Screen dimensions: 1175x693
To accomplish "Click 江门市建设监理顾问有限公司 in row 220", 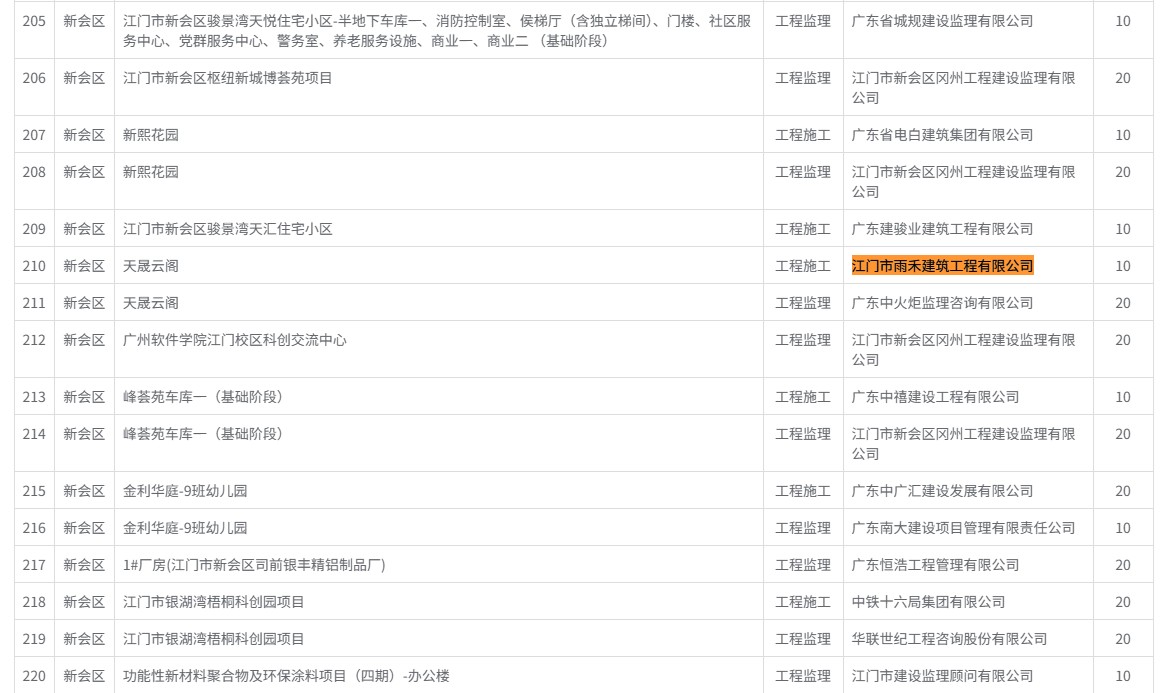I will point(942,676).
